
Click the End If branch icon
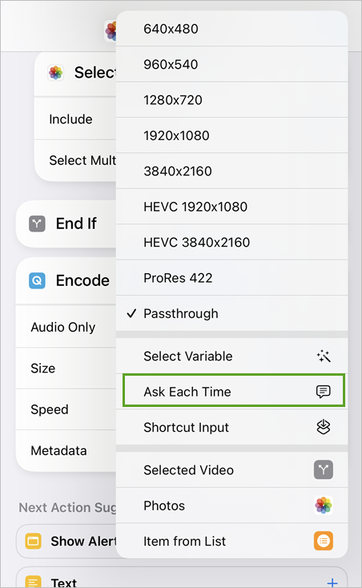point(37,224)
